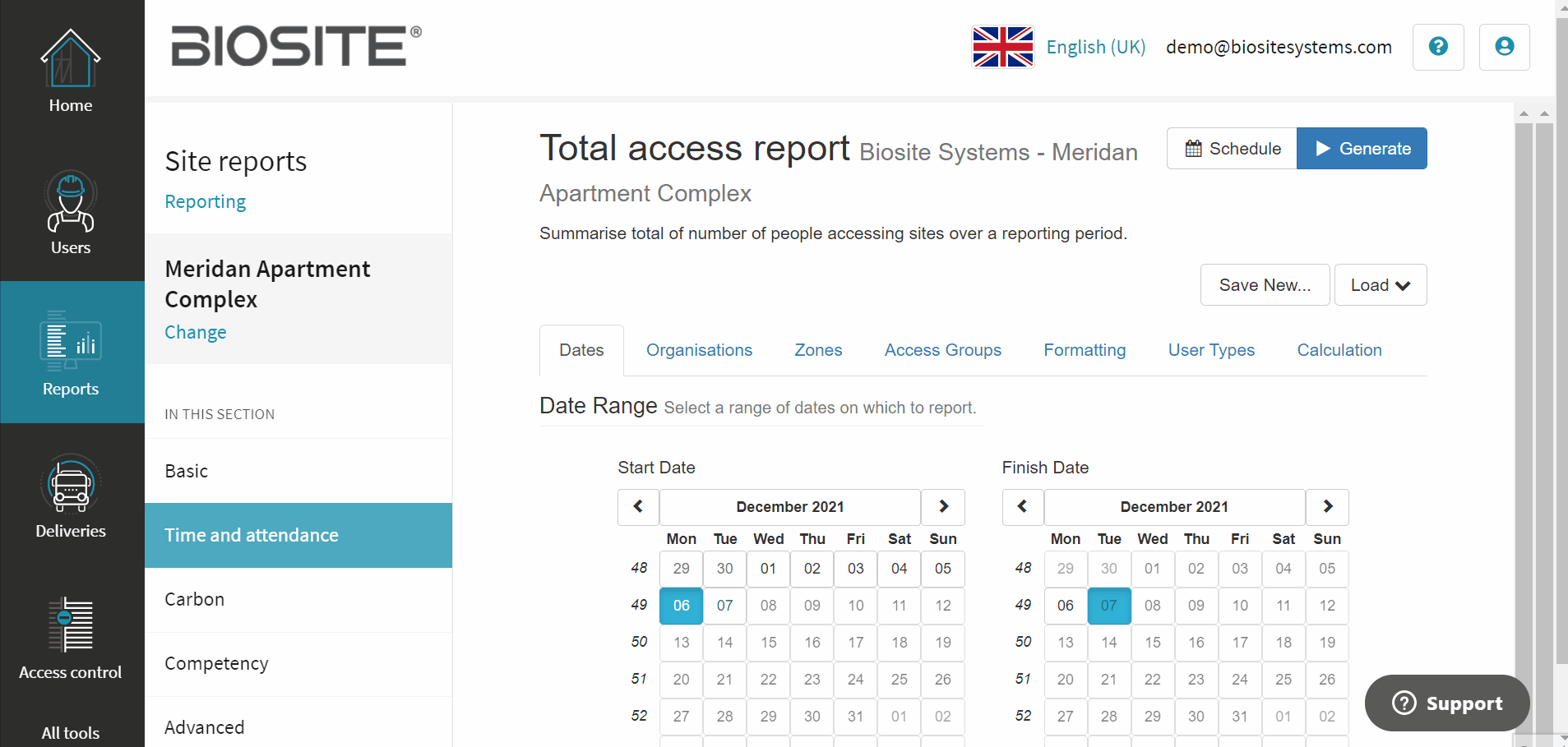The width and height of the screenshot is (1568, 747).
Task: Click the UK flag language icon
Action: [1002, 47]
